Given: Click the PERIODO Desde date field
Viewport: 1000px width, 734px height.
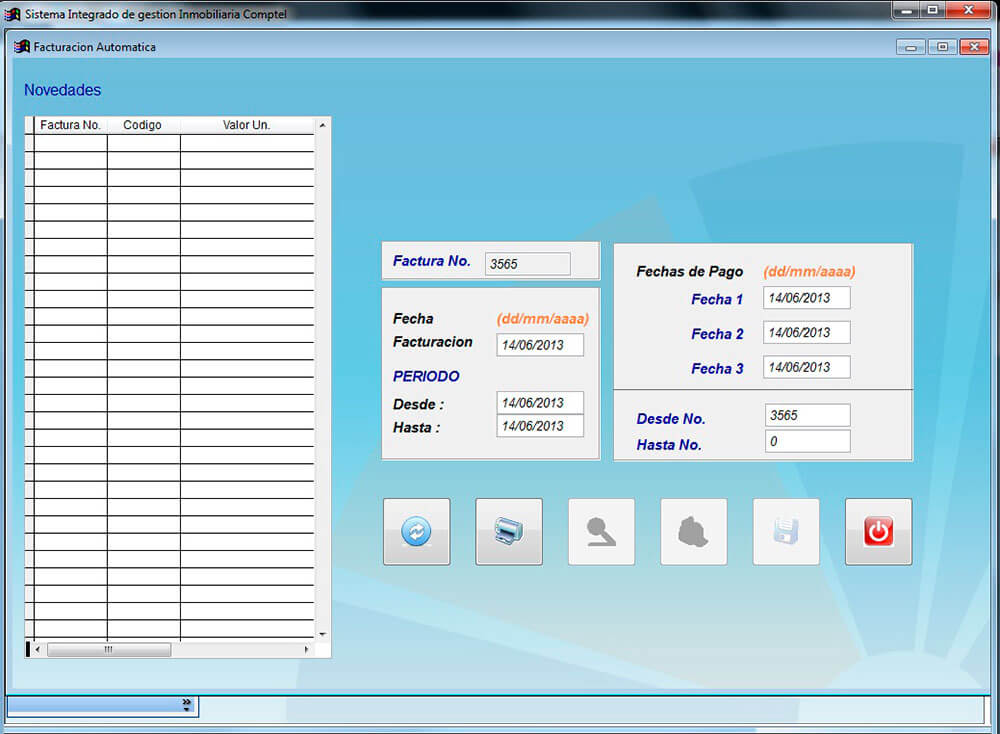Looking at the screenshot, I should tap(540, 403).
